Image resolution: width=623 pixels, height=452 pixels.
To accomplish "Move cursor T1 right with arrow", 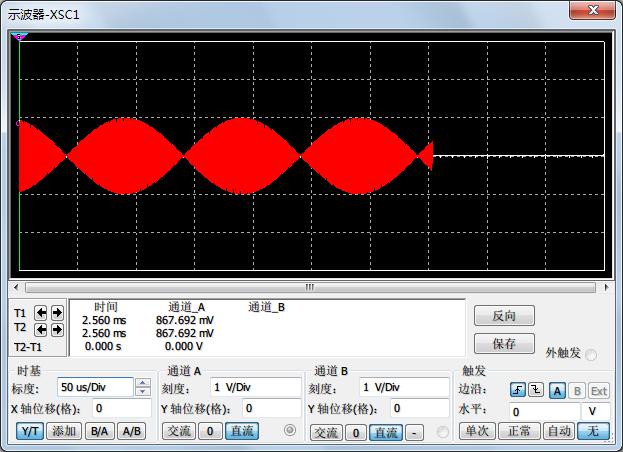I will click(x=56, y=313).
